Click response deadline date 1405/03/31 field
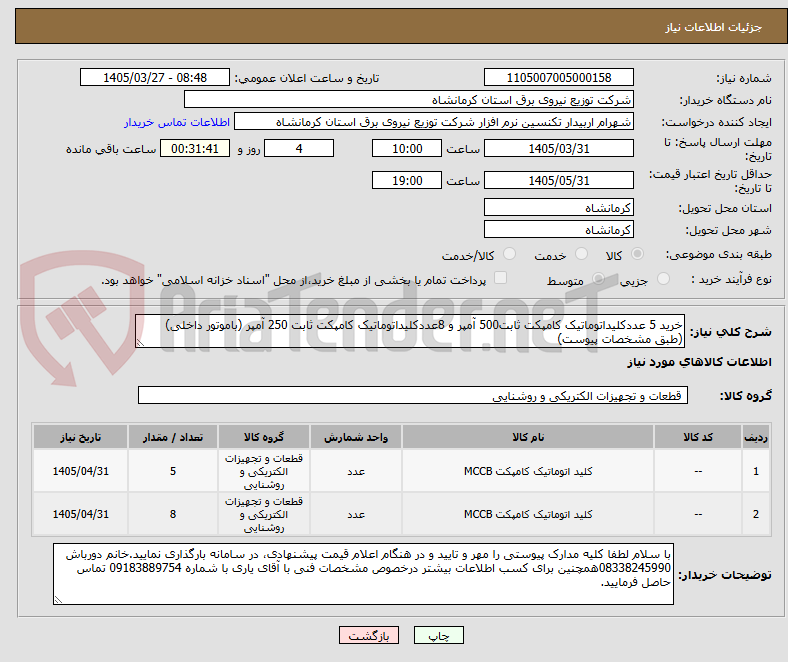This screenshot has height=662, width=788. click(559, 149)
